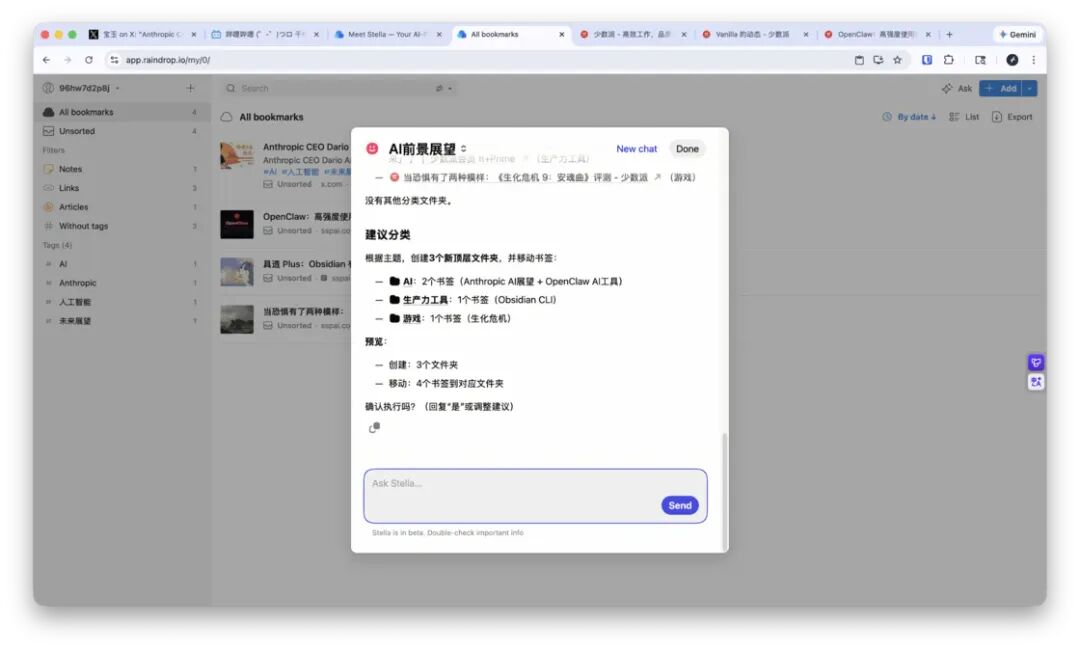Open the Unsorted collection in the sidebar
1080x650 pixels.
tap(122, 131)
